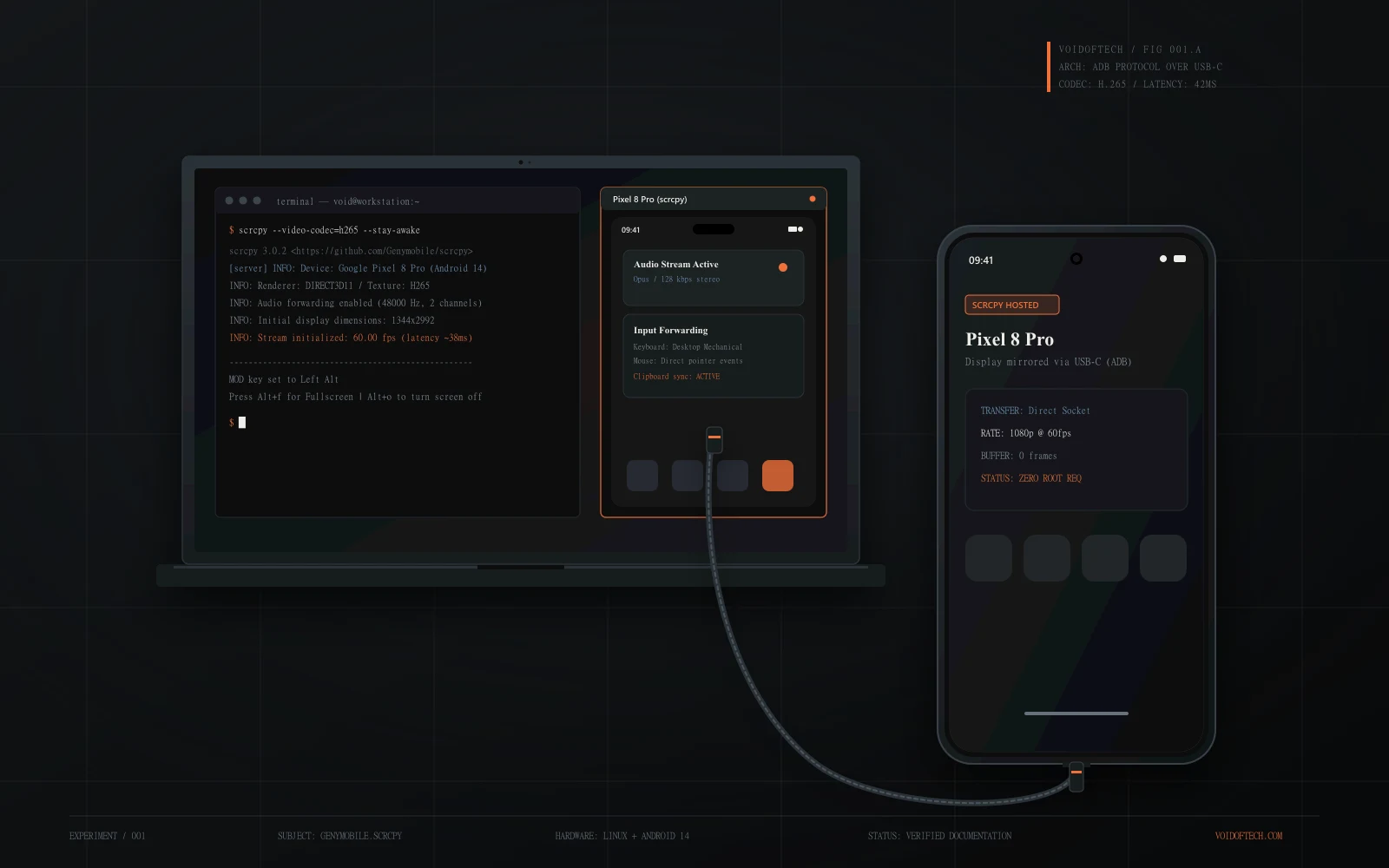Click the USB-C plug on the phone's bottom

(1076, 777)
